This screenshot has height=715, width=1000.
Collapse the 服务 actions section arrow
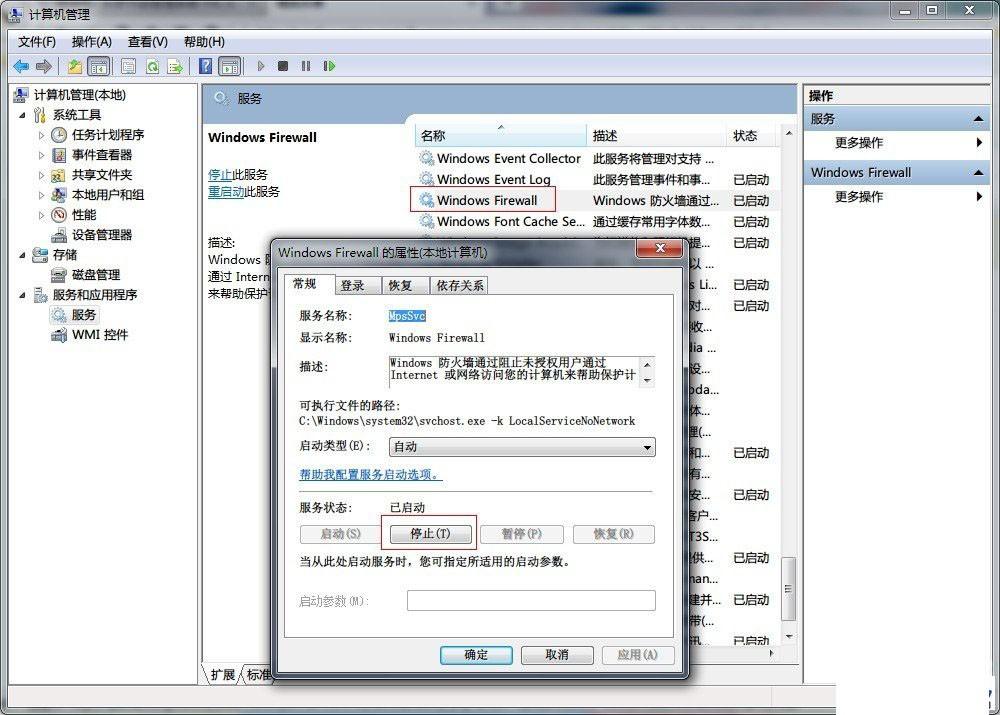(978, 119)
